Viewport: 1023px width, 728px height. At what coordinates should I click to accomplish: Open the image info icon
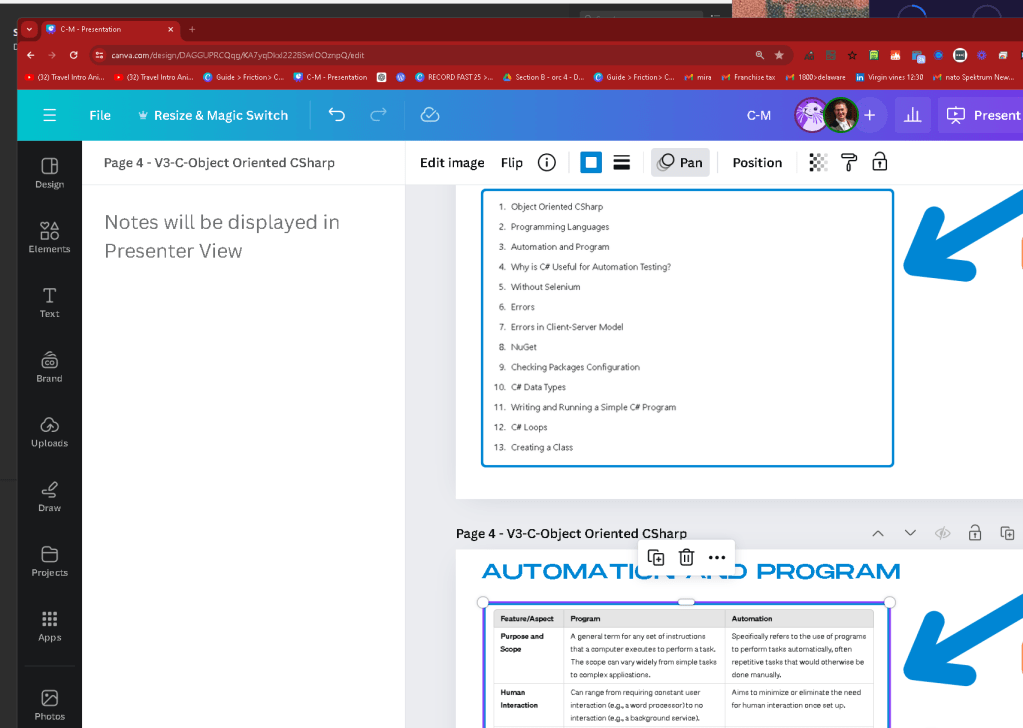pos(547,162)
